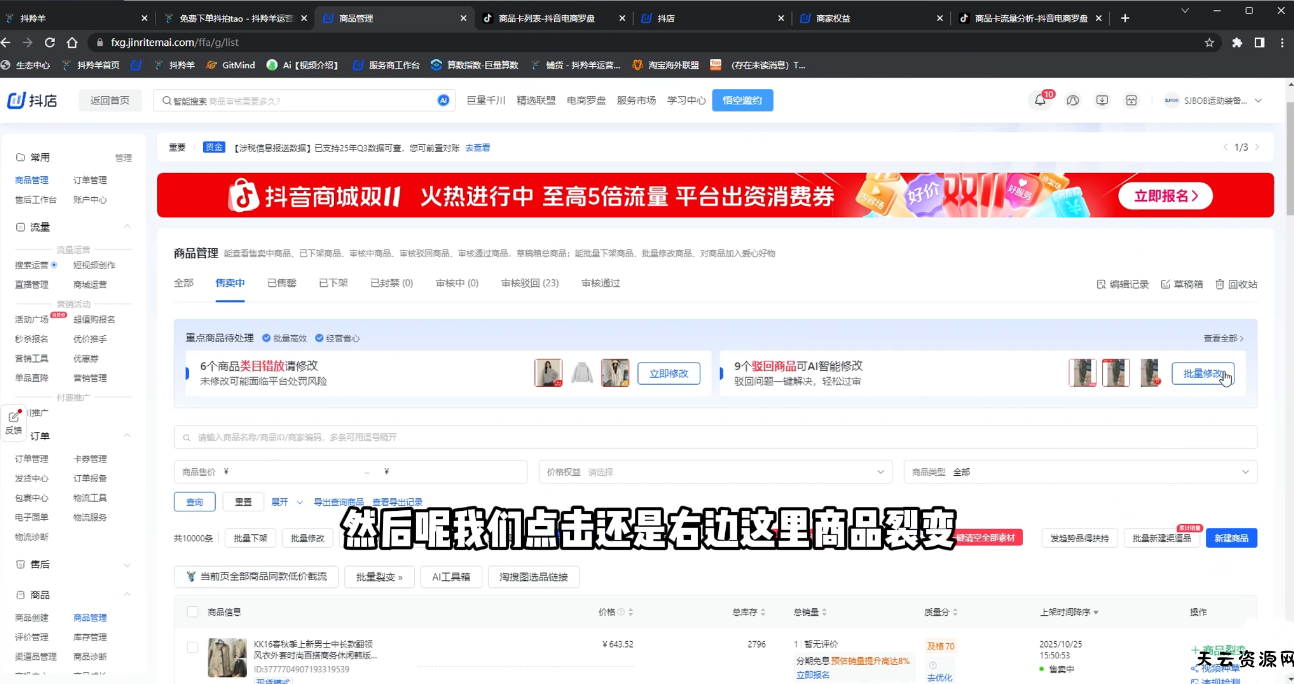The image size is (1294, 684).
Task: Switch to the 已下架 tab
Action: pos(333,283)
